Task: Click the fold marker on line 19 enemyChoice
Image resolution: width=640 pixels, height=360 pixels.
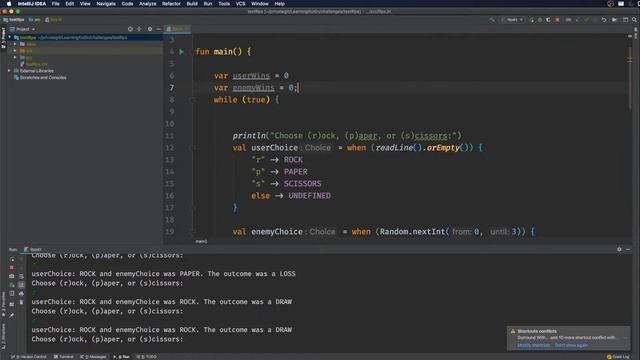Action: (193, 231)
